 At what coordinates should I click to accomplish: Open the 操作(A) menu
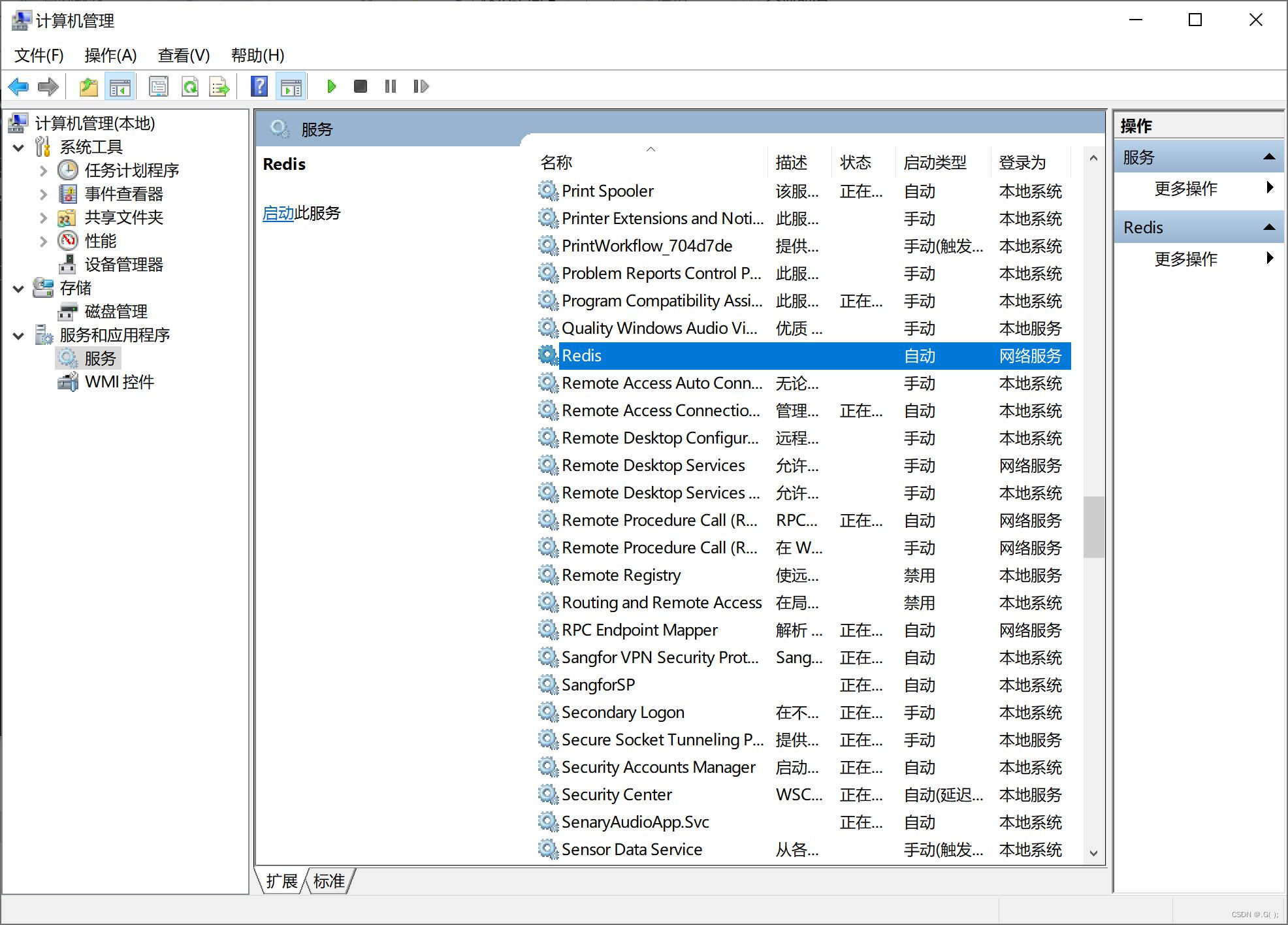[110, 56]
